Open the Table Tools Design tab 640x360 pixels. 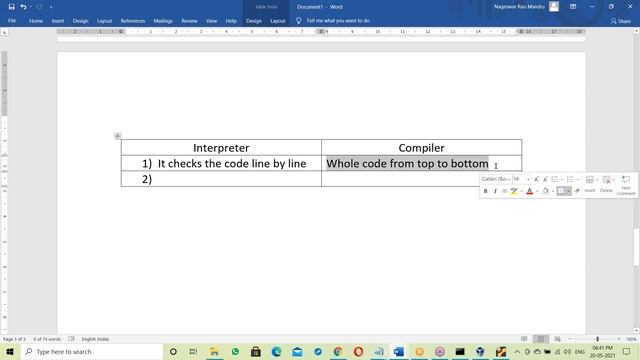tap(253, 20)
